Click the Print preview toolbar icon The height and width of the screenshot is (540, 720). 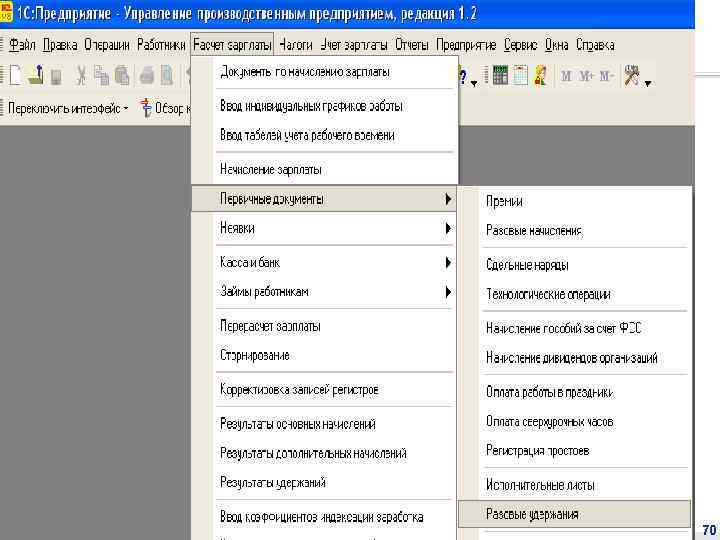click(166, 76)
